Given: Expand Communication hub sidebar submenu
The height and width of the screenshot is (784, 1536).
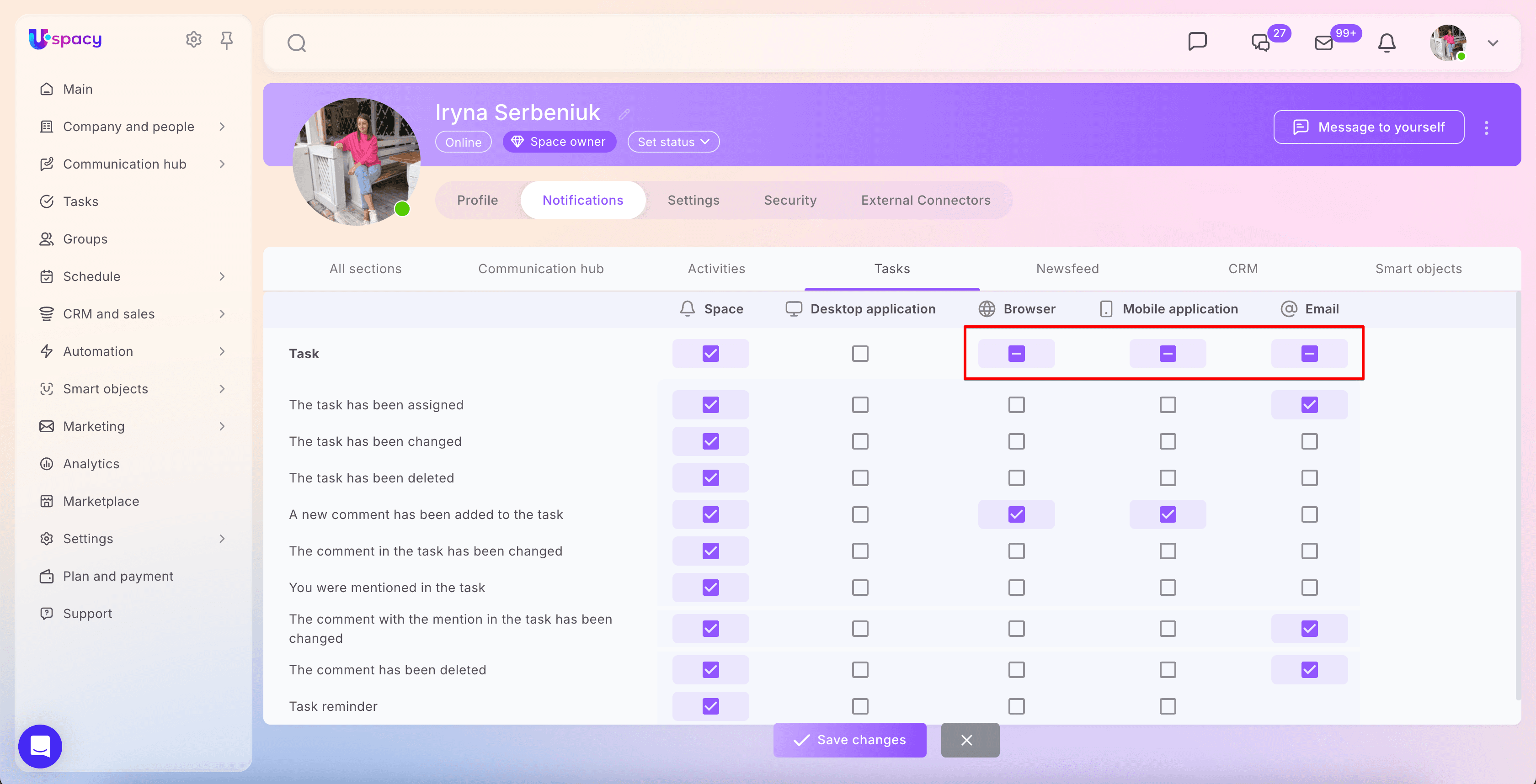Looking at the screenshot, I should pos(222,164).
